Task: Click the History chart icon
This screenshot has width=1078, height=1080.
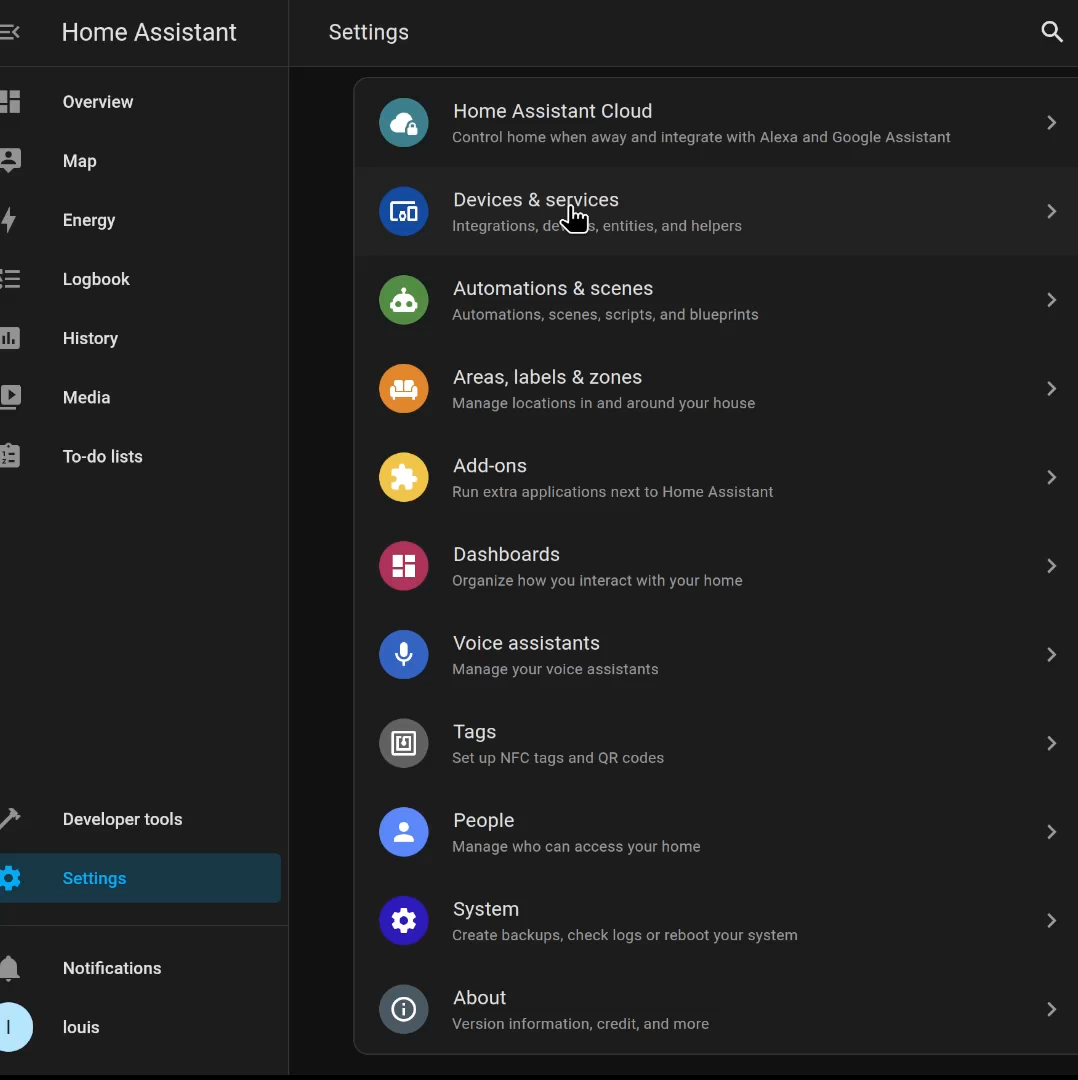Action: [x=10, y=338]
